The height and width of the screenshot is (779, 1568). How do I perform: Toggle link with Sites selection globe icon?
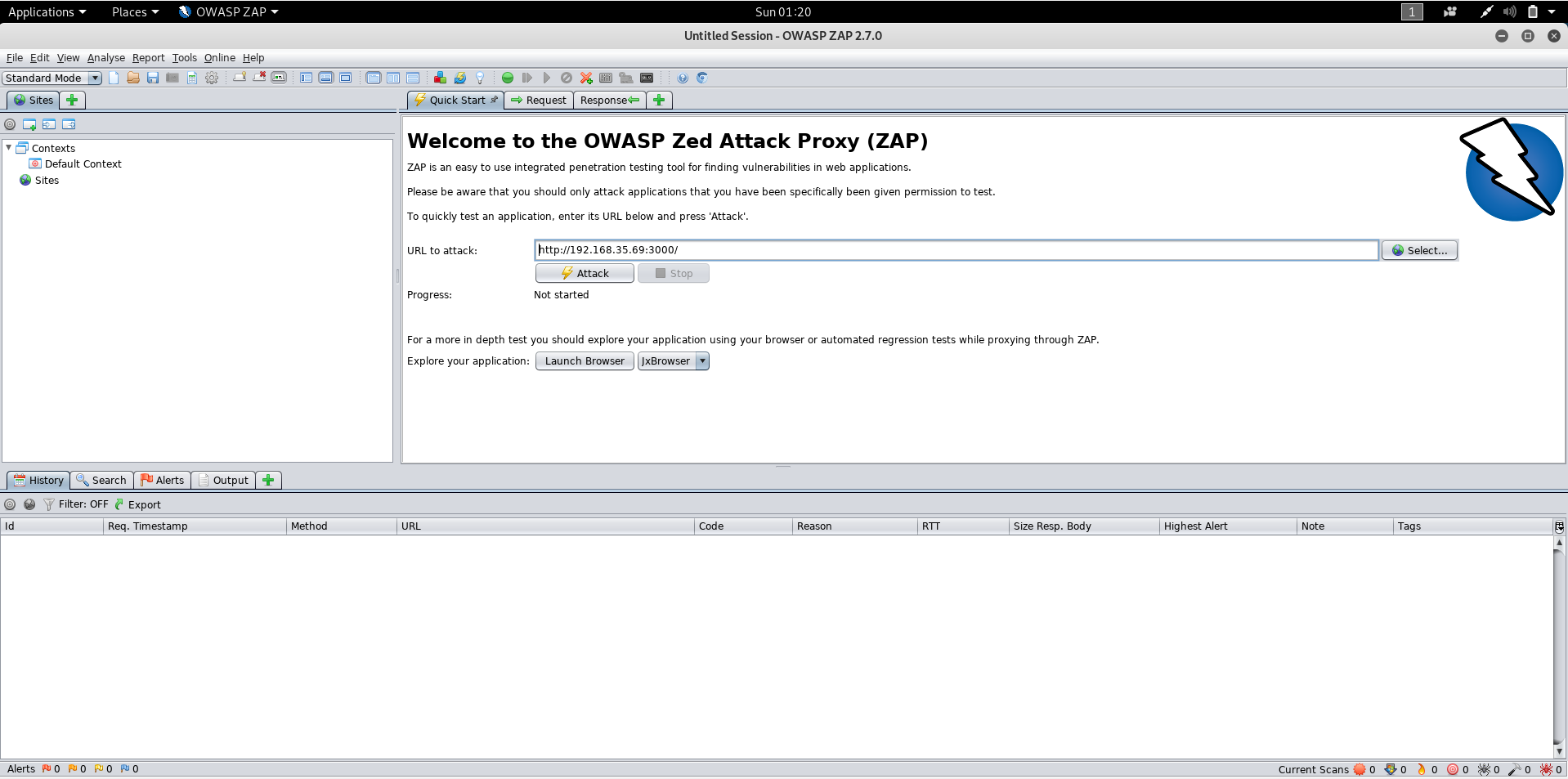click(x=29, y=504)
